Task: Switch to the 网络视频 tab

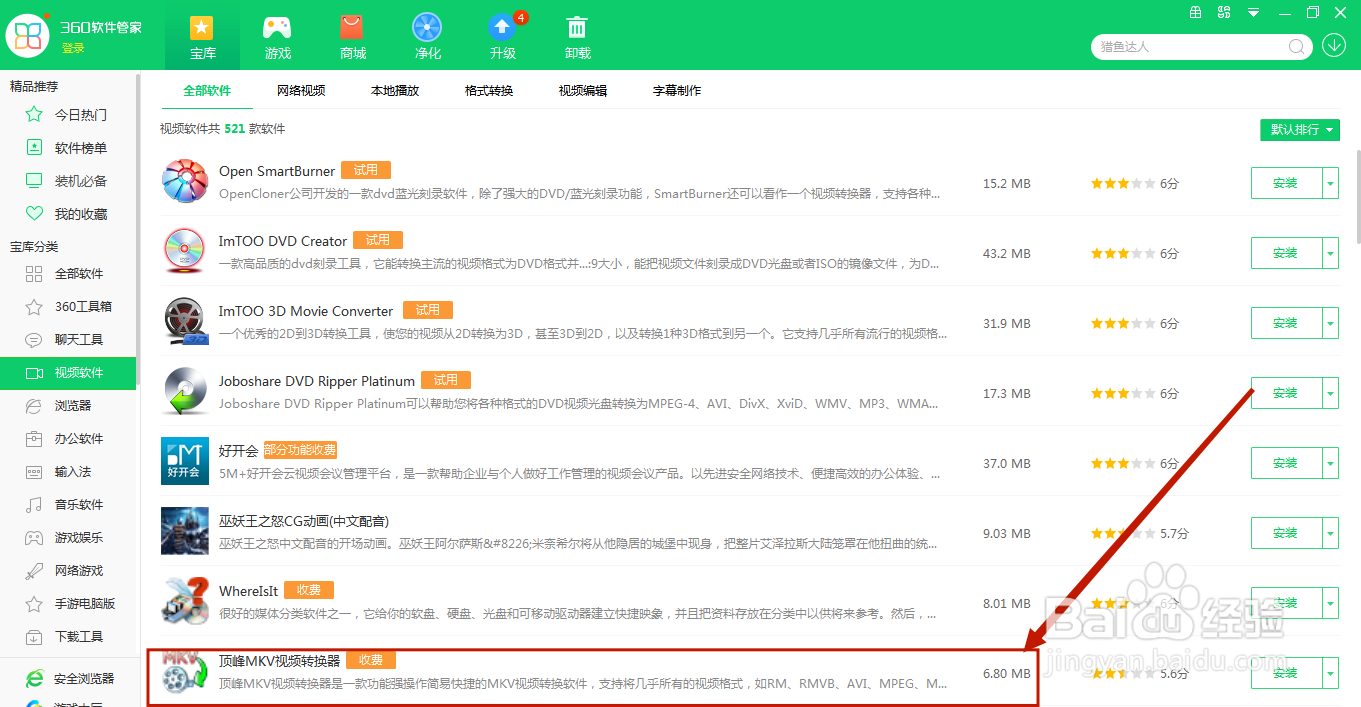Action: tap(301, 90)
